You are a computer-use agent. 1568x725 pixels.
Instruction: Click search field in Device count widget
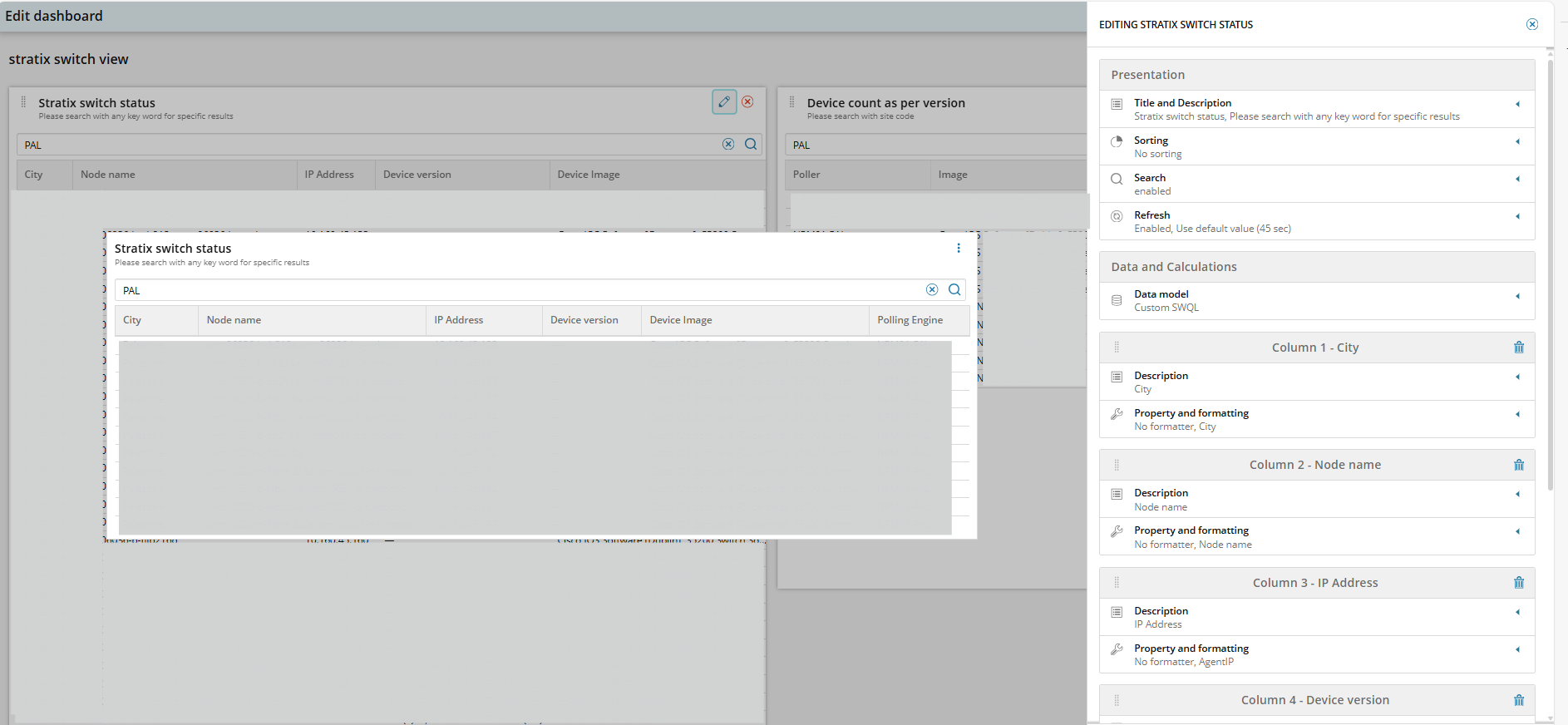coord(935,145)
